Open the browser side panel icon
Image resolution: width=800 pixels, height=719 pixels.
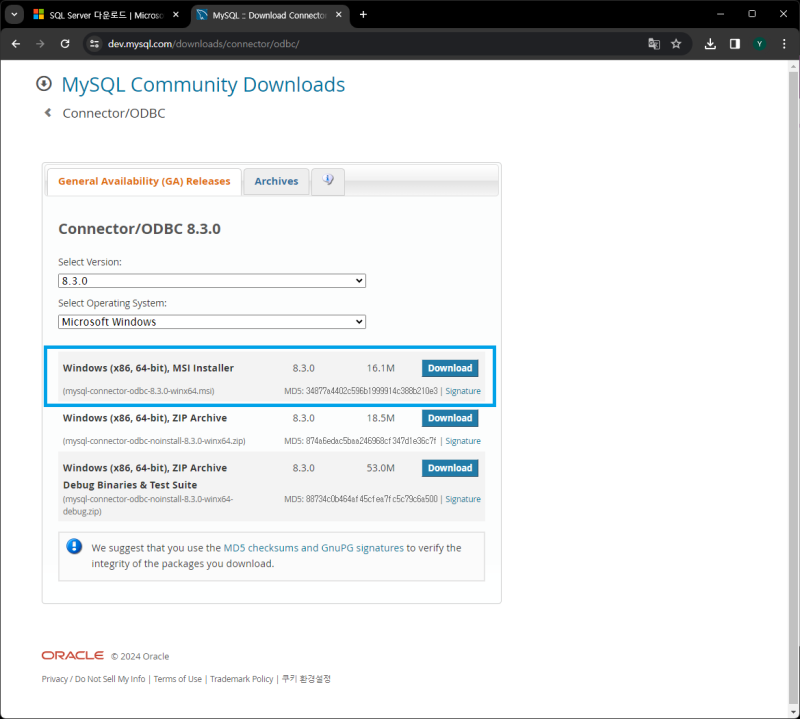coord(735,44)
